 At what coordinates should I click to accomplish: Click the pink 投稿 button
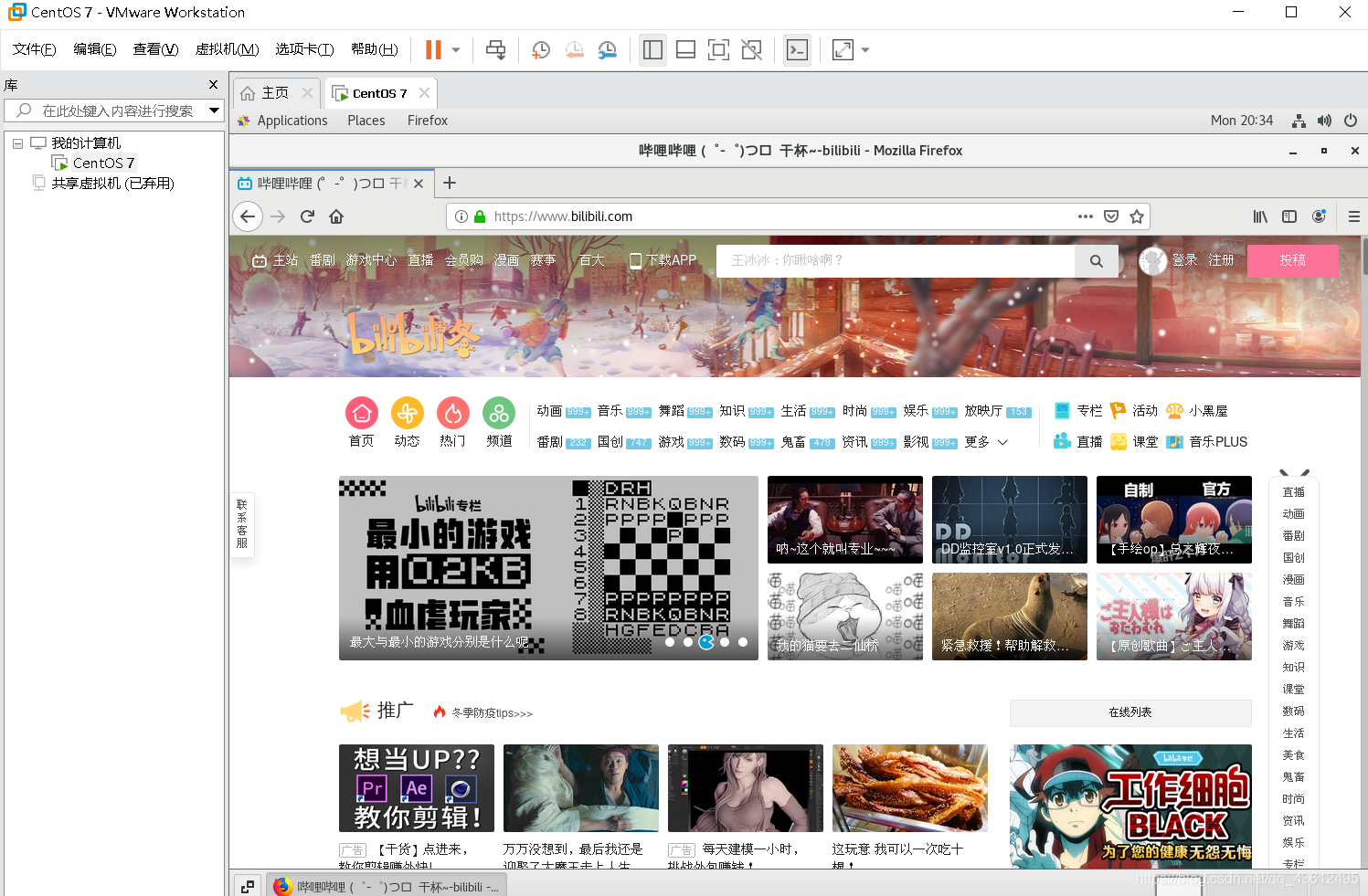(1292, 260)
